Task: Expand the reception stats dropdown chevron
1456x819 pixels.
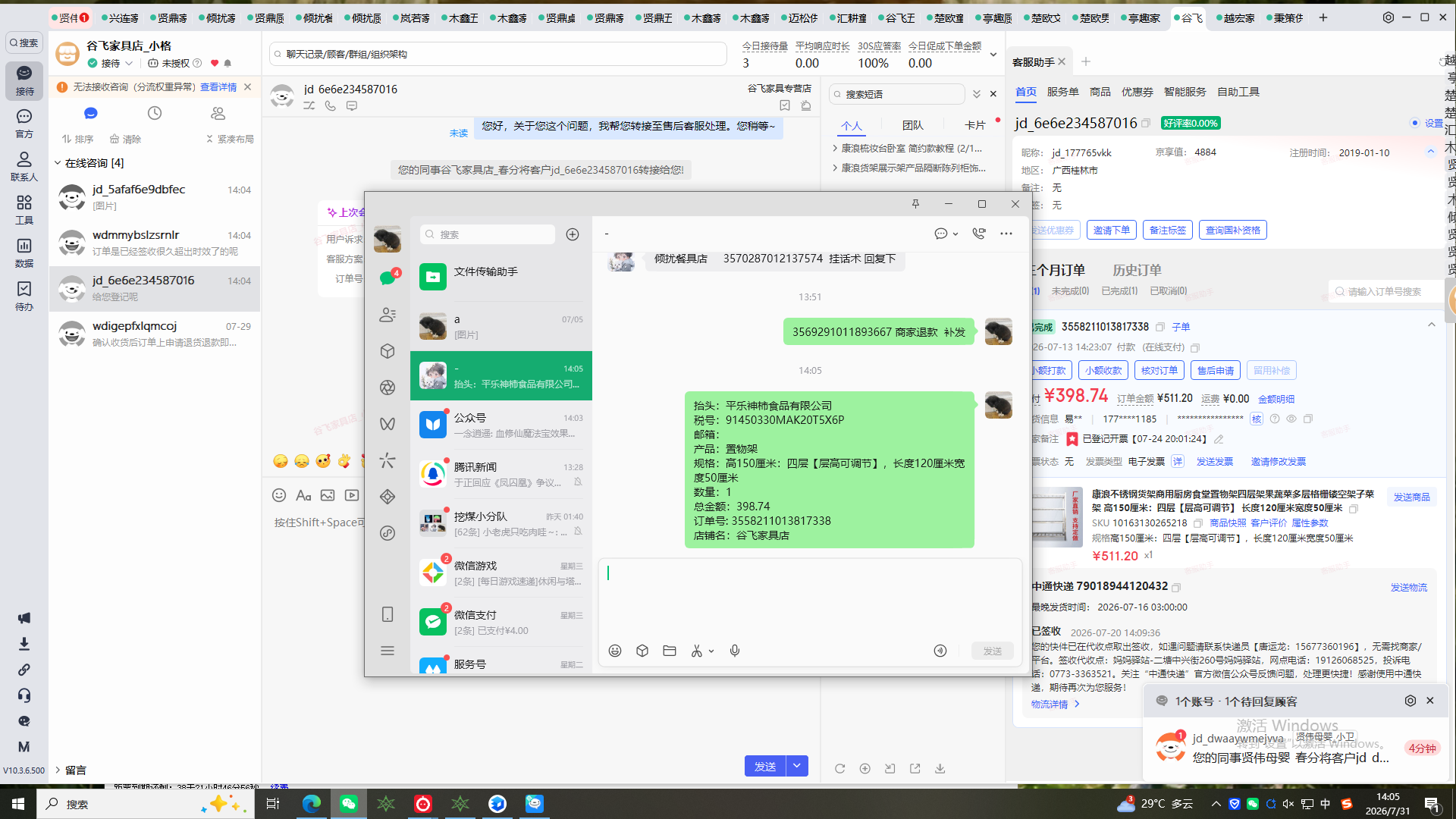Action: tap(993, 54)
